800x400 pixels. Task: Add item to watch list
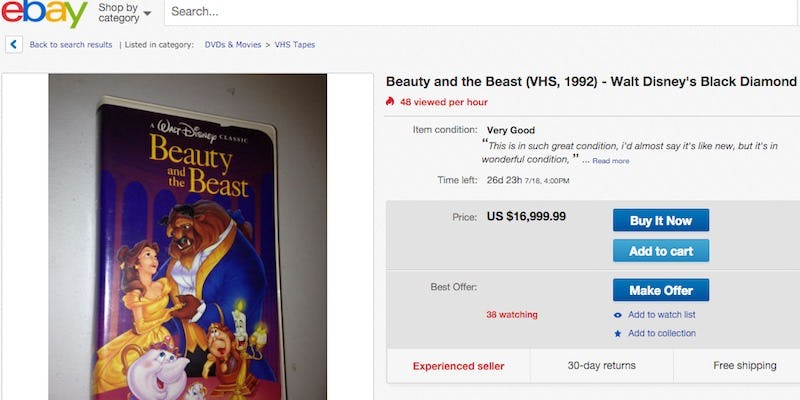[662, 315]
